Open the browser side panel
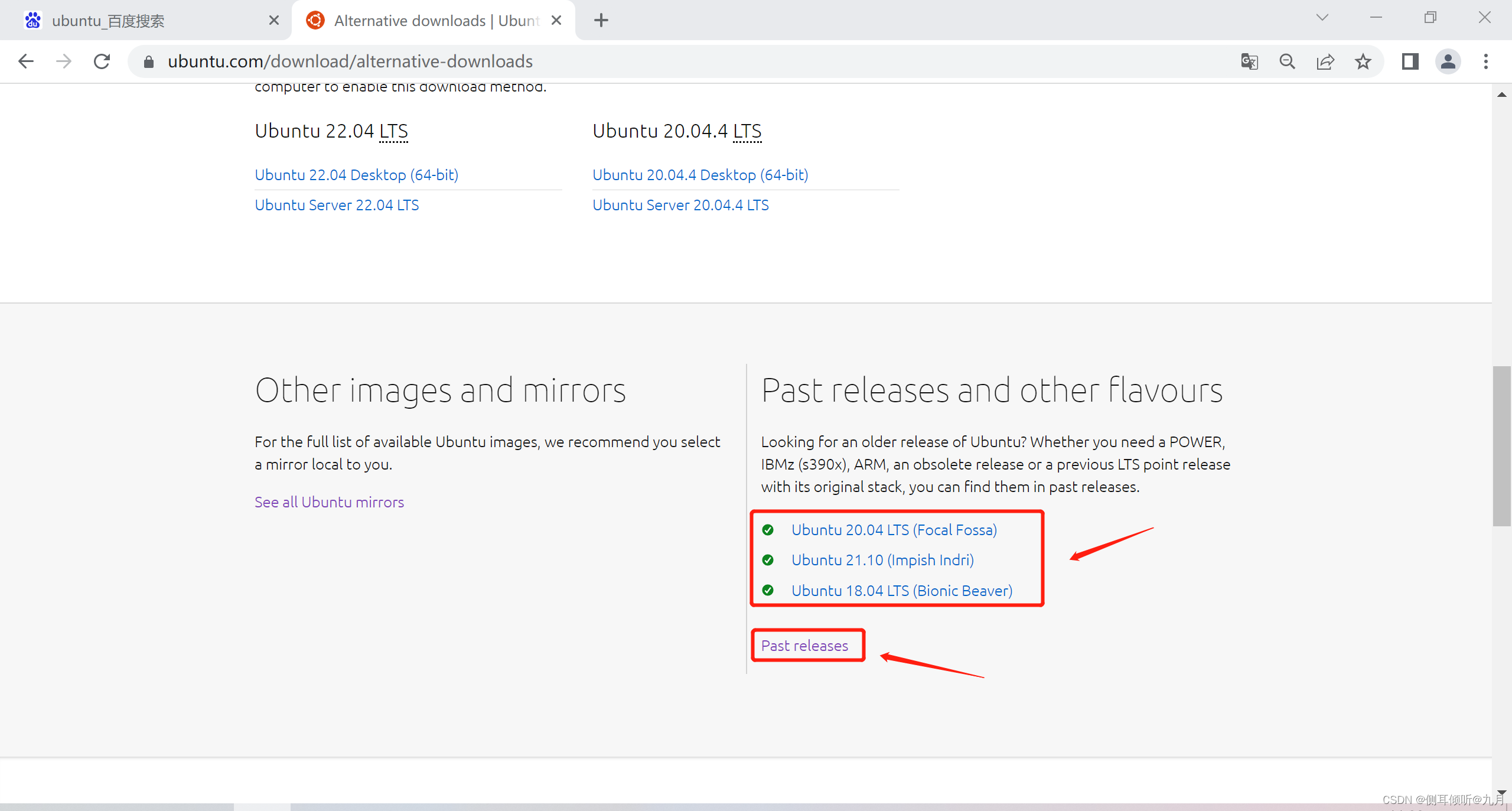This screenshot has width=1512, height=811. [1410, 61]
